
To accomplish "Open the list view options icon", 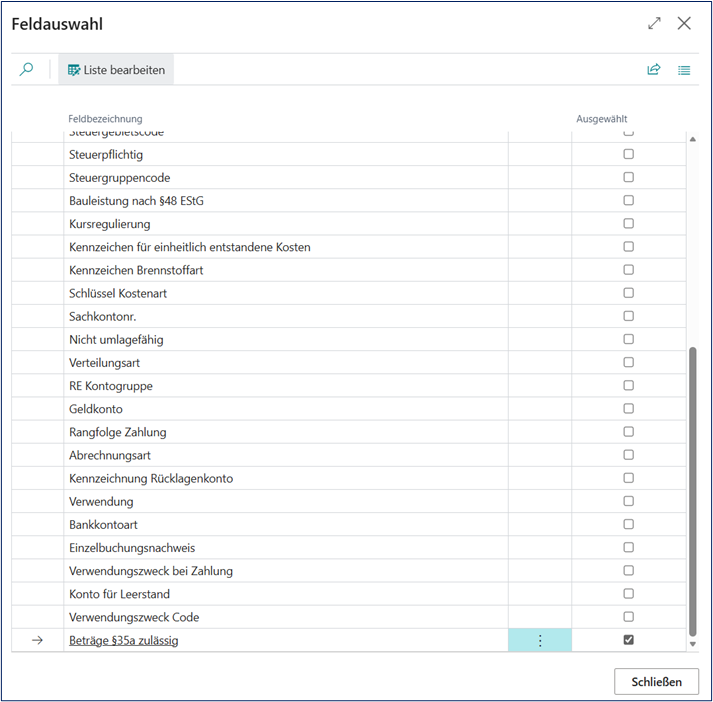I will [685, 70].
